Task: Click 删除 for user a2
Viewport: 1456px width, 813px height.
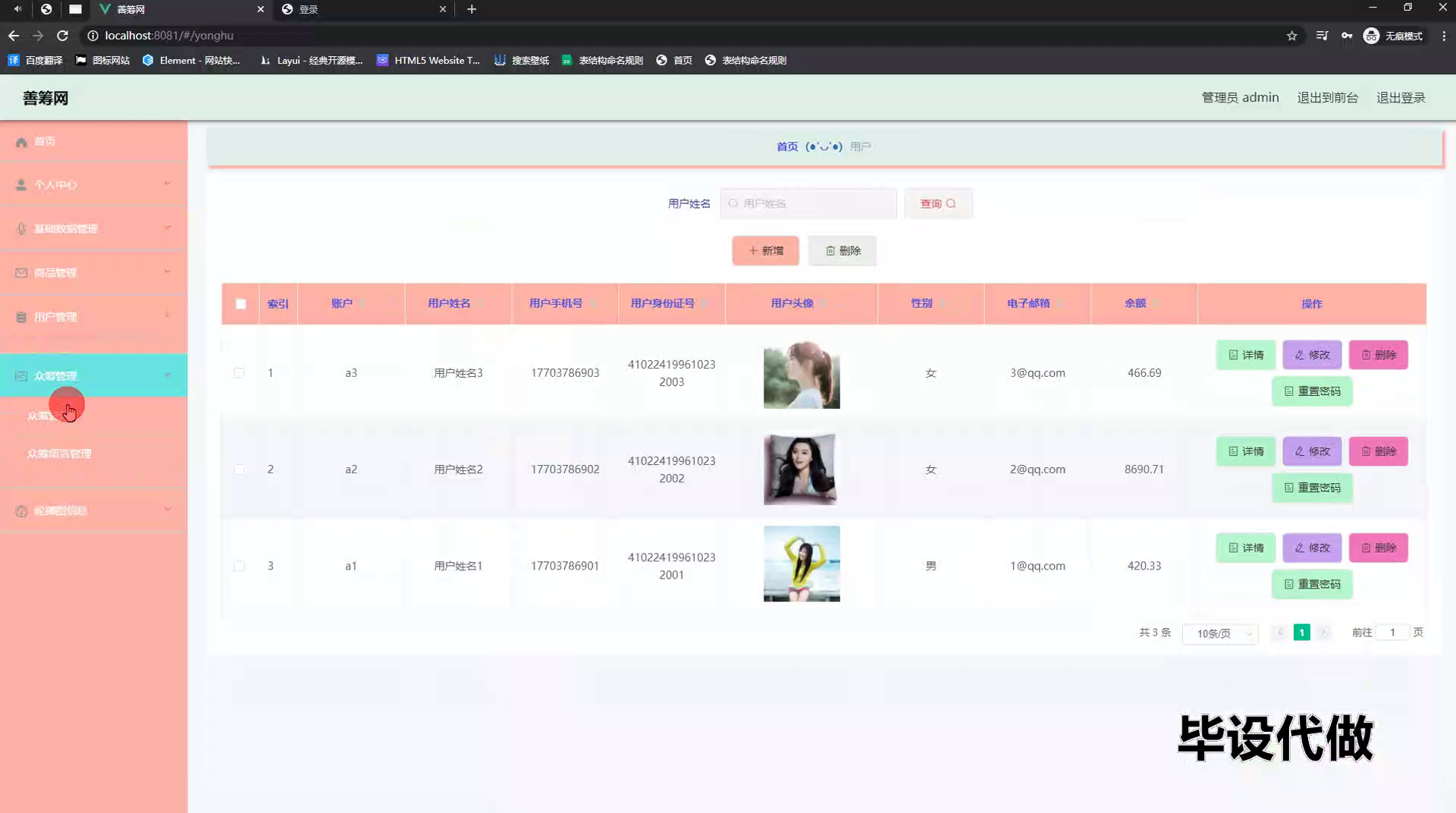Action: click(1378, 451)
